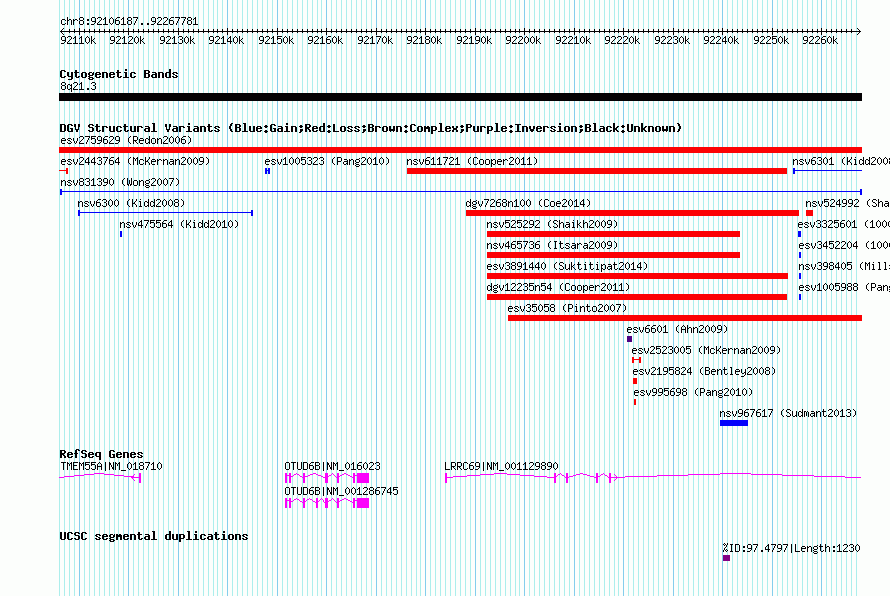Select the esv35058 (Pinto2007) red bar
Image resolution: width=890 pixels, height=596 pixels.
pyautogui.click(x=685, y=318)
